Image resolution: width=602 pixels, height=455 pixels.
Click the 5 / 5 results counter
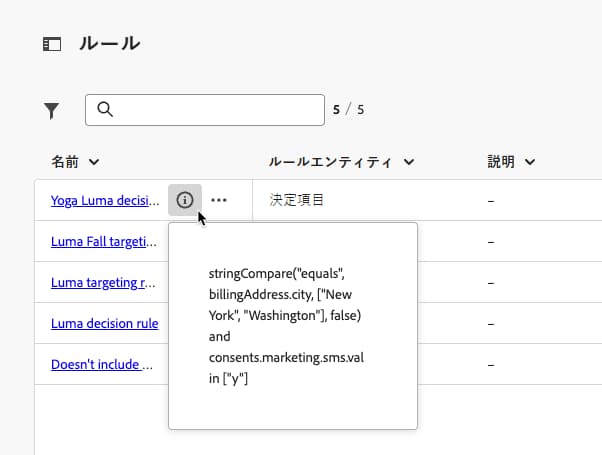click(349, 110)
